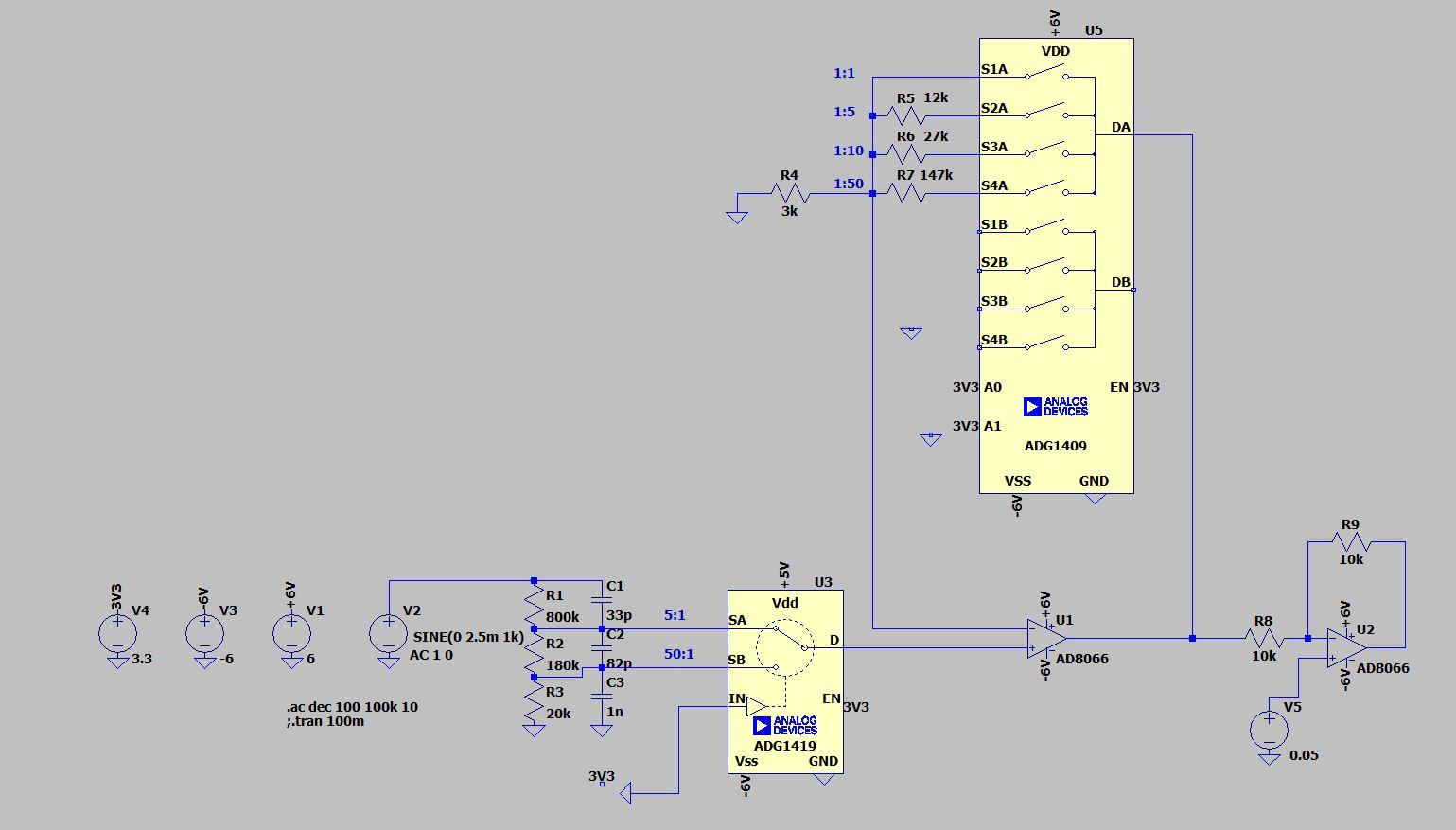Click the ADG1419 switch component U3
The width and height of the screenshot is (1456, 830).
click(785, 681)
